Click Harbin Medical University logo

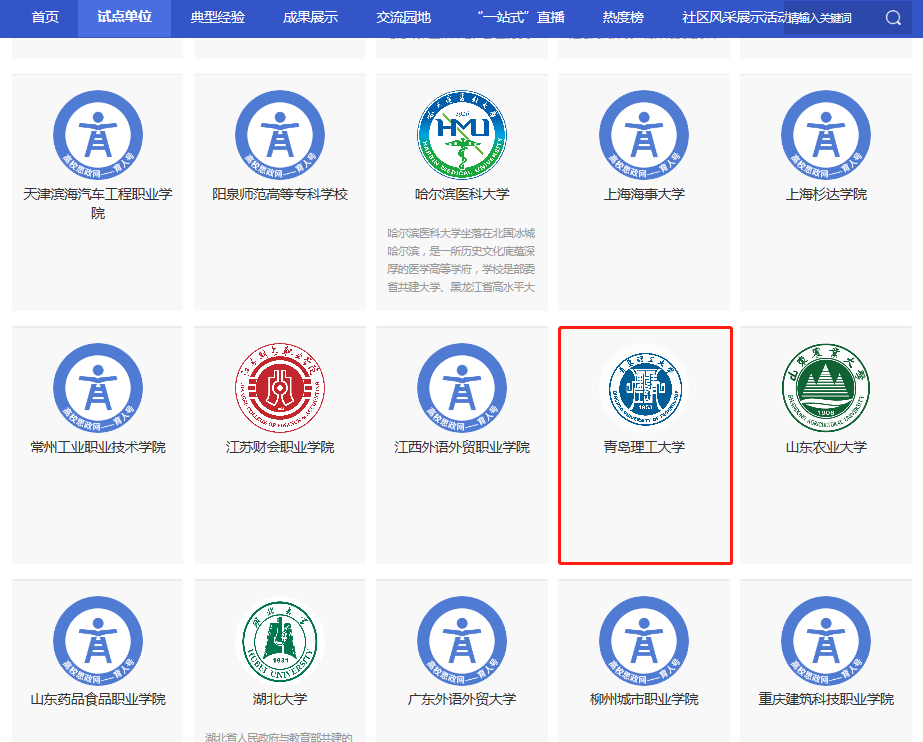pos(462,135)
